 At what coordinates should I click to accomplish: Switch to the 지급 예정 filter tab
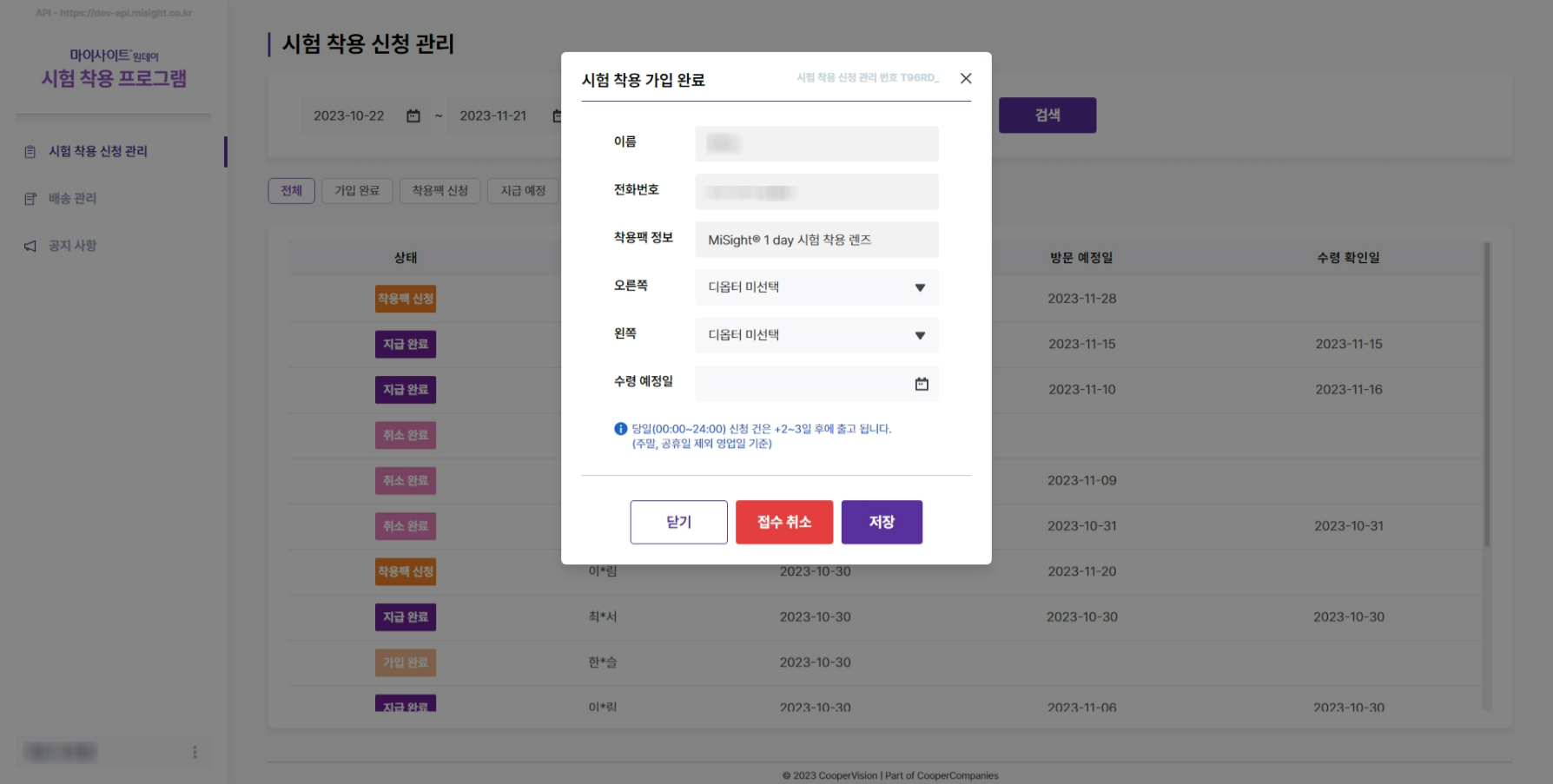(523, 191)
